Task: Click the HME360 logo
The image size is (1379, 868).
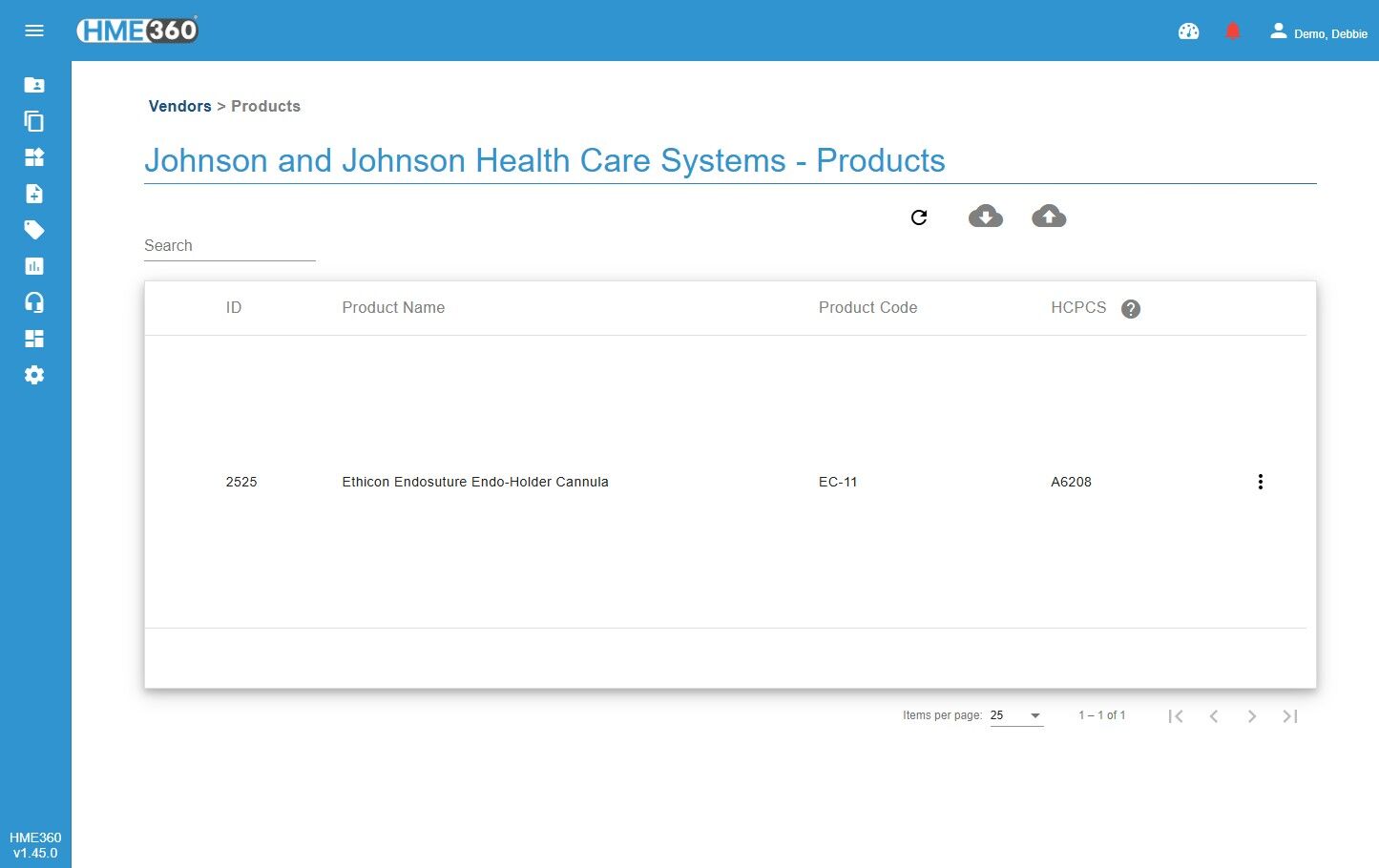Action: click(x=137, y=31)
